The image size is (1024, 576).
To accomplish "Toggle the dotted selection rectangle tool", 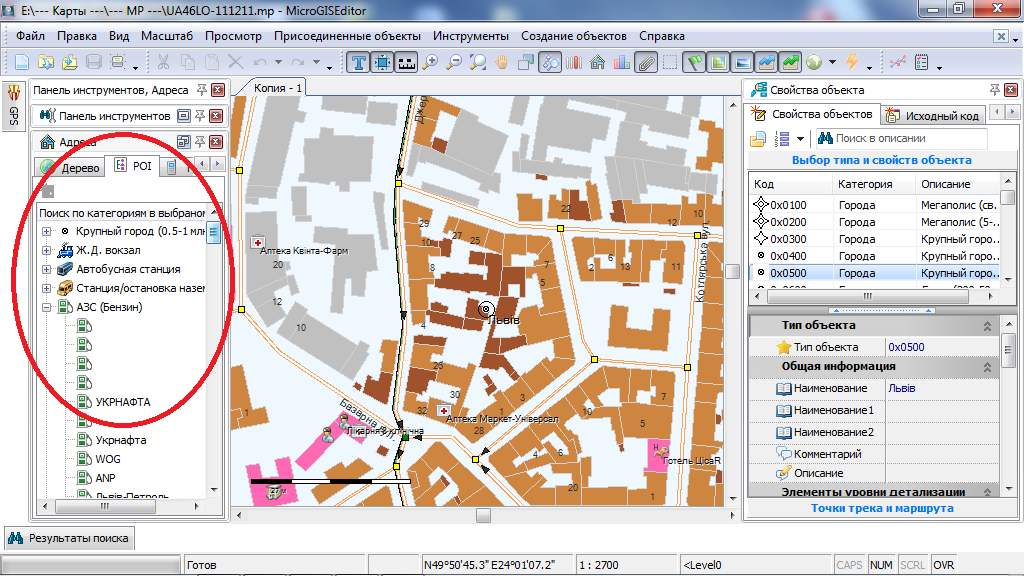I will [x=669, y=62].
